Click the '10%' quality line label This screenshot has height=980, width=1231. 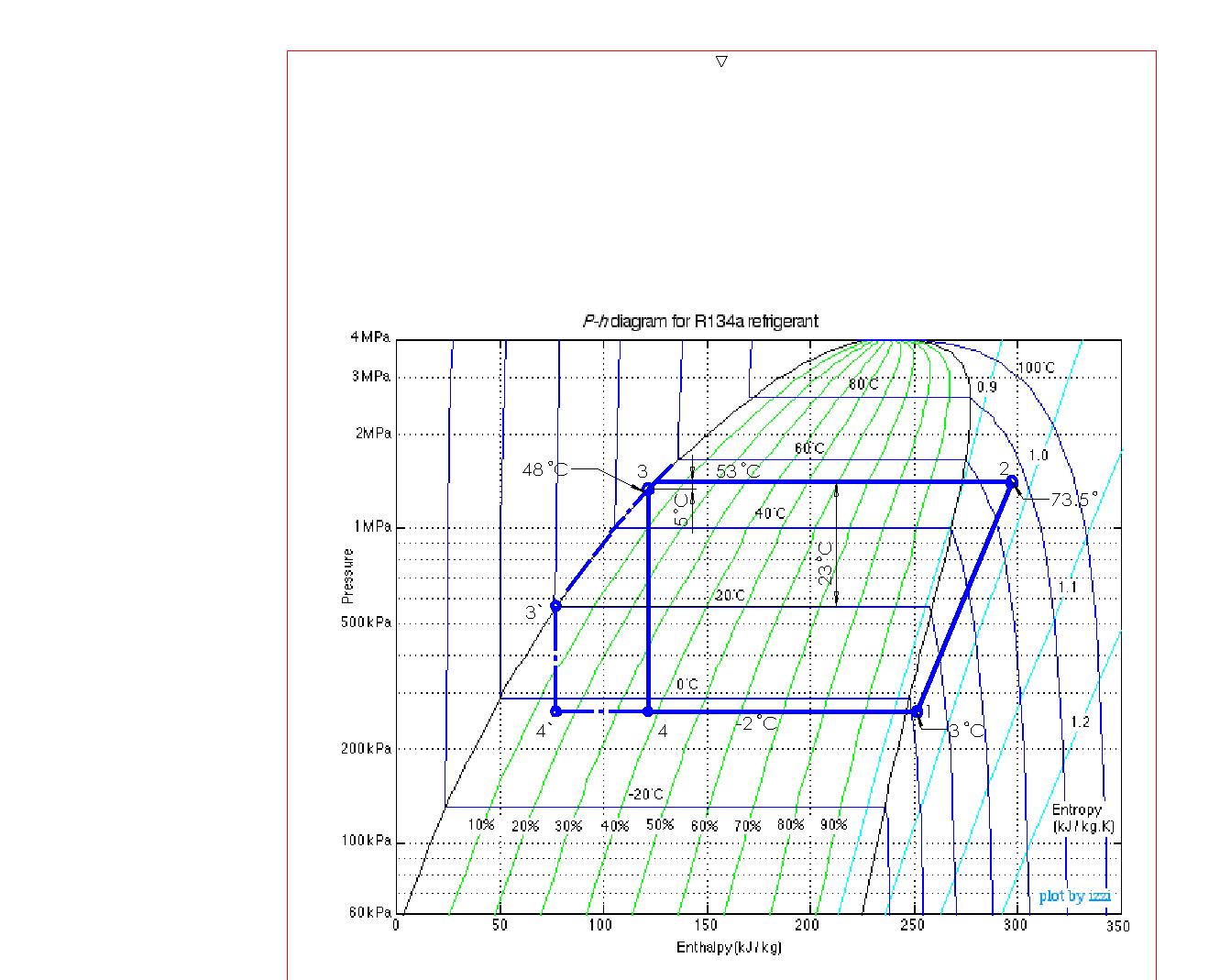coord(481,824)
